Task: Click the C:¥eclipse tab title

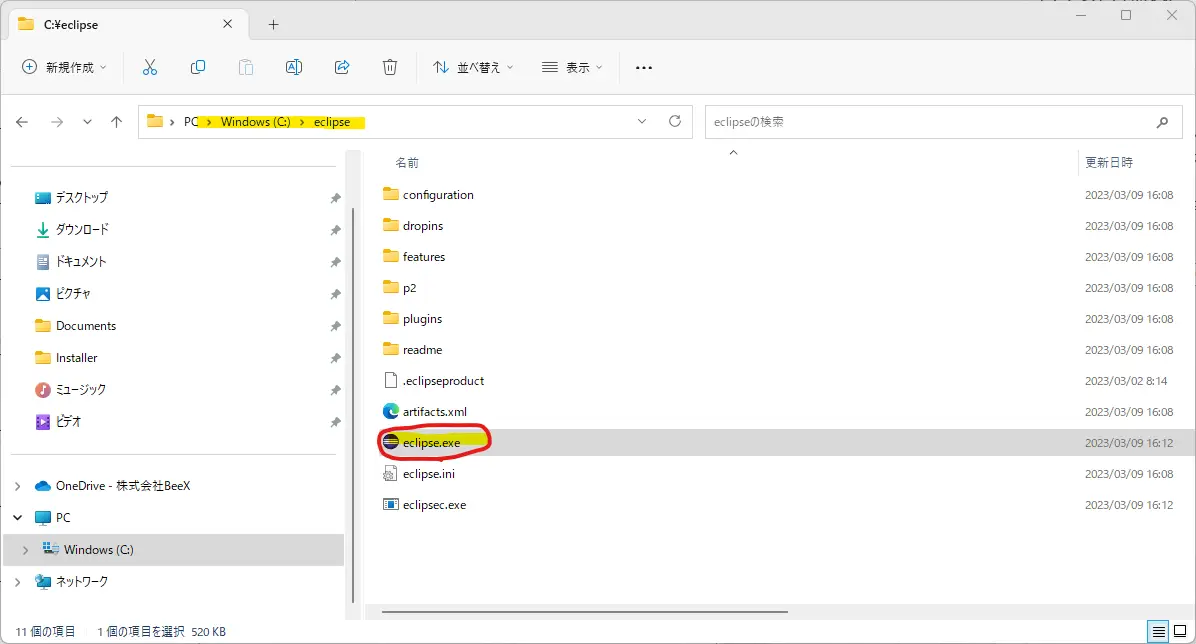Action: (x=71, y=24)
